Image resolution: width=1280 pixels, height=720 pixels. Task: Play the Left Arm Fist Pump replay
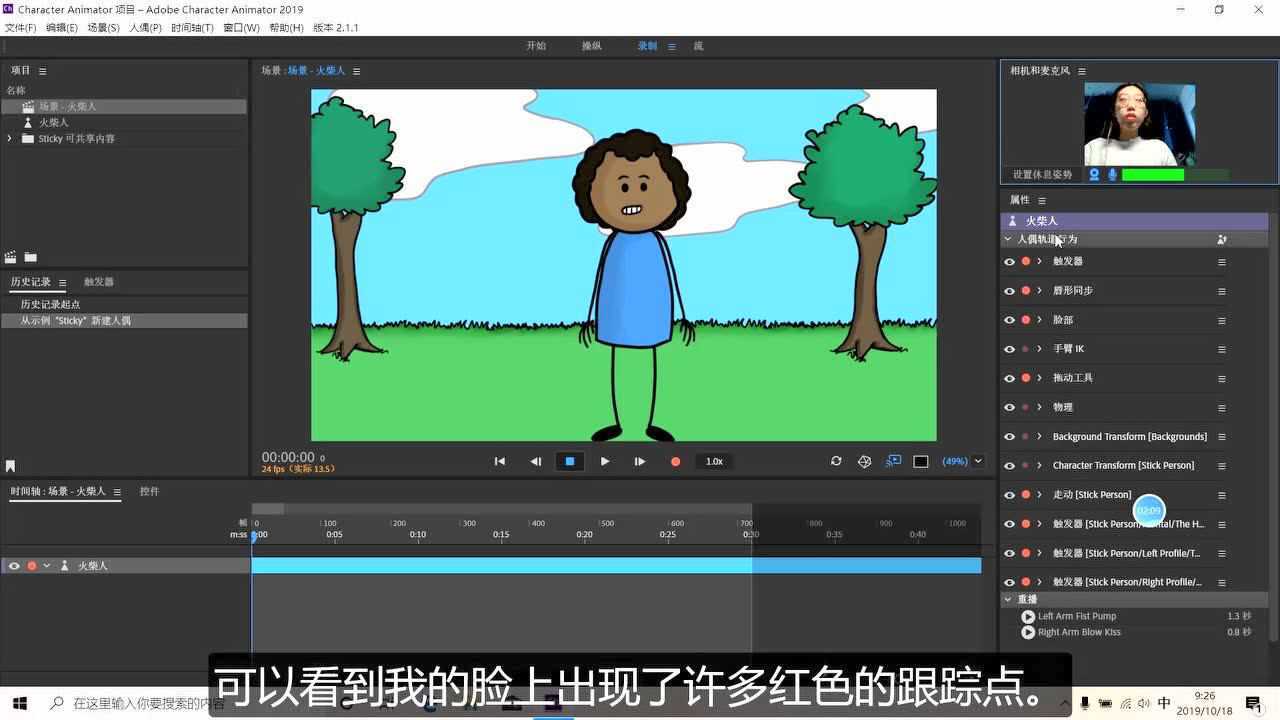1028,616
